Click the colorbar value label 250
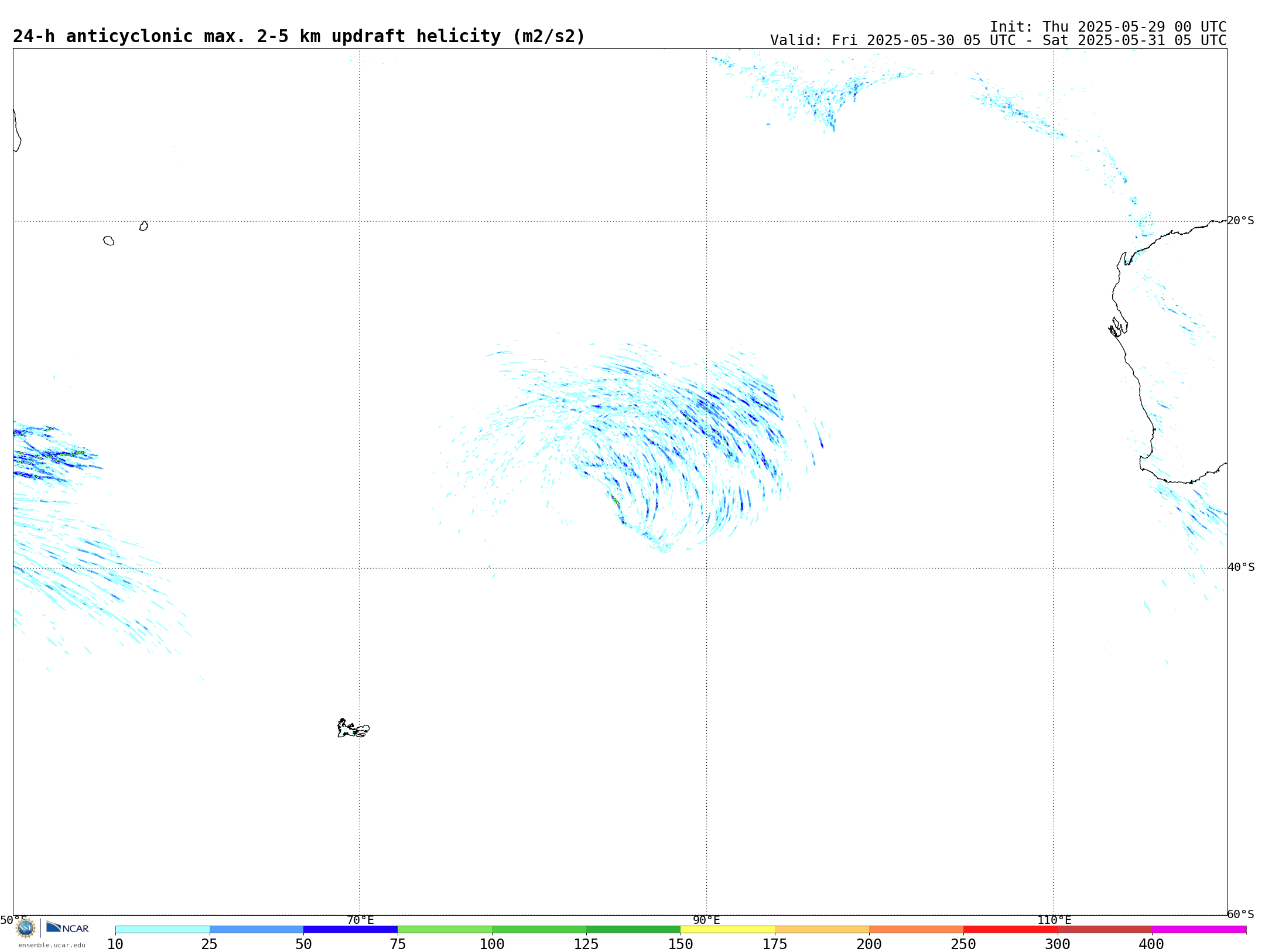The height and width of the screenshot is (952, 1265). [964, 944]
